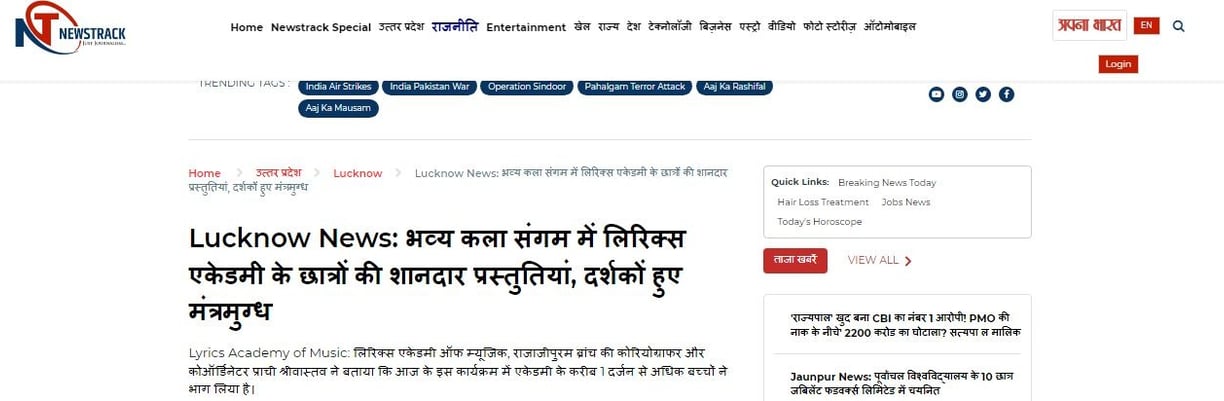Click the Login button
Image resolution: width=1224 pixels, height=401 pixels.
click(x=1118, y=64)
